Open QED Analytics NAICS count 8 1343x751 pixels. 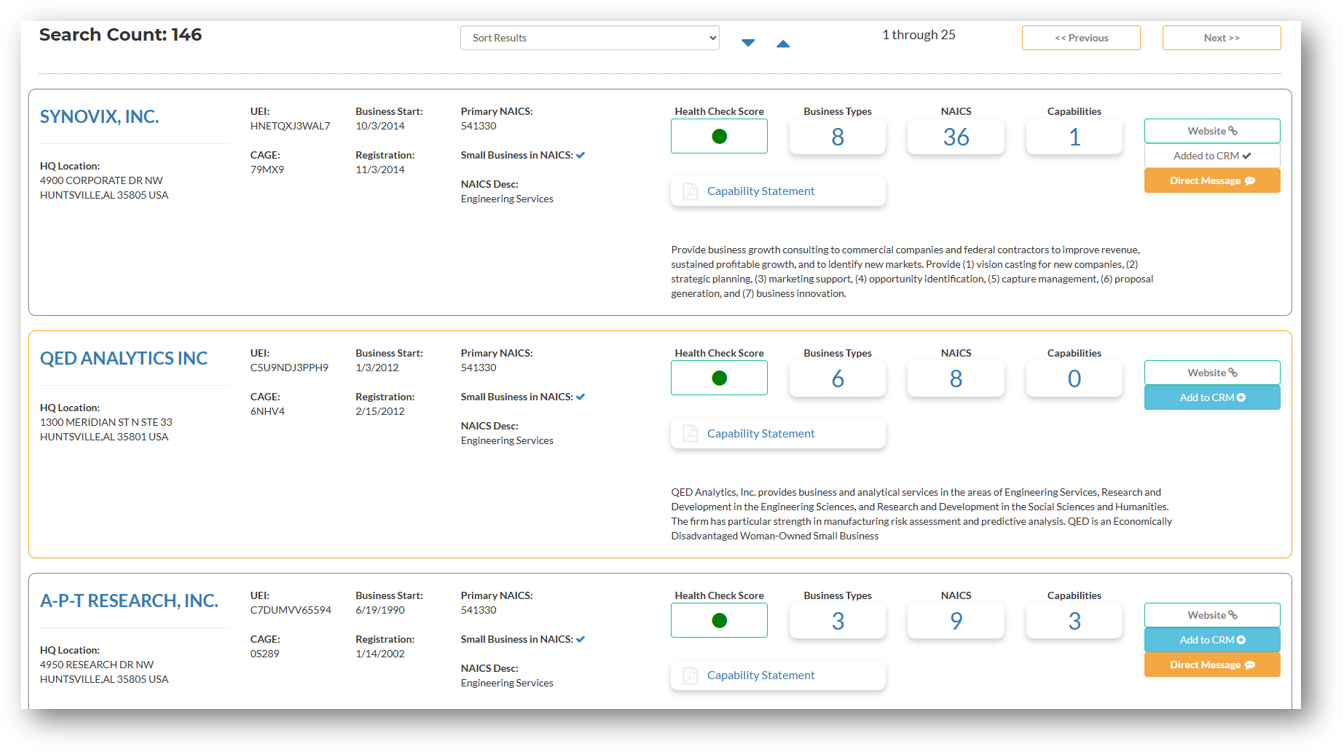click(x=956, y=379)
